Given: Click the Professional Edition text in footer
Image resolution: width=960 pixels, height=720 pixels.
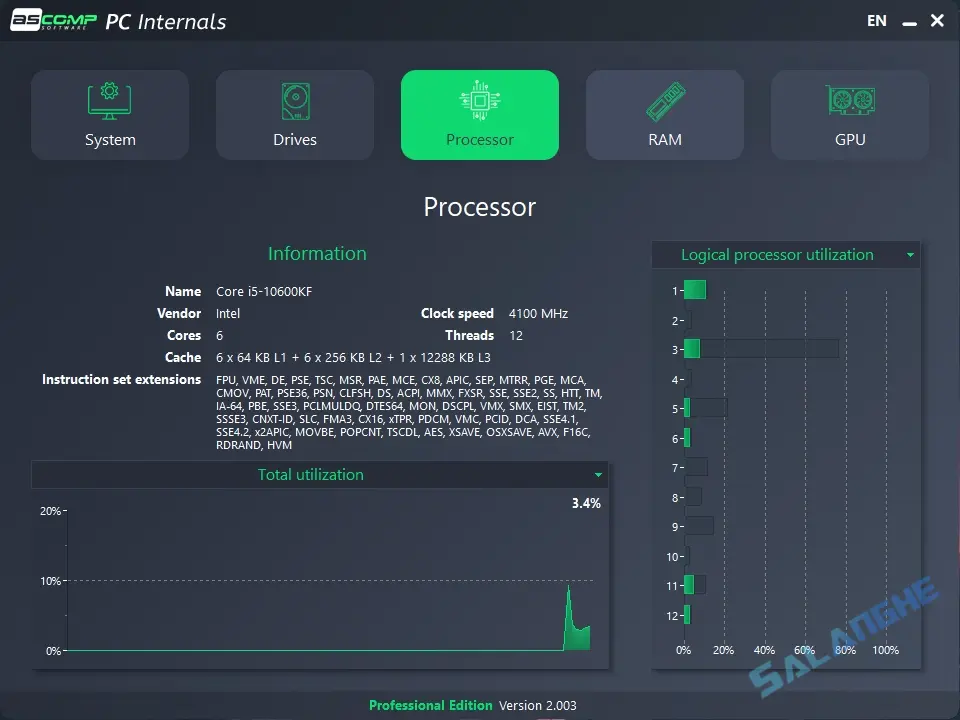Looking at the screenshot, I should [x=430, y=705].
